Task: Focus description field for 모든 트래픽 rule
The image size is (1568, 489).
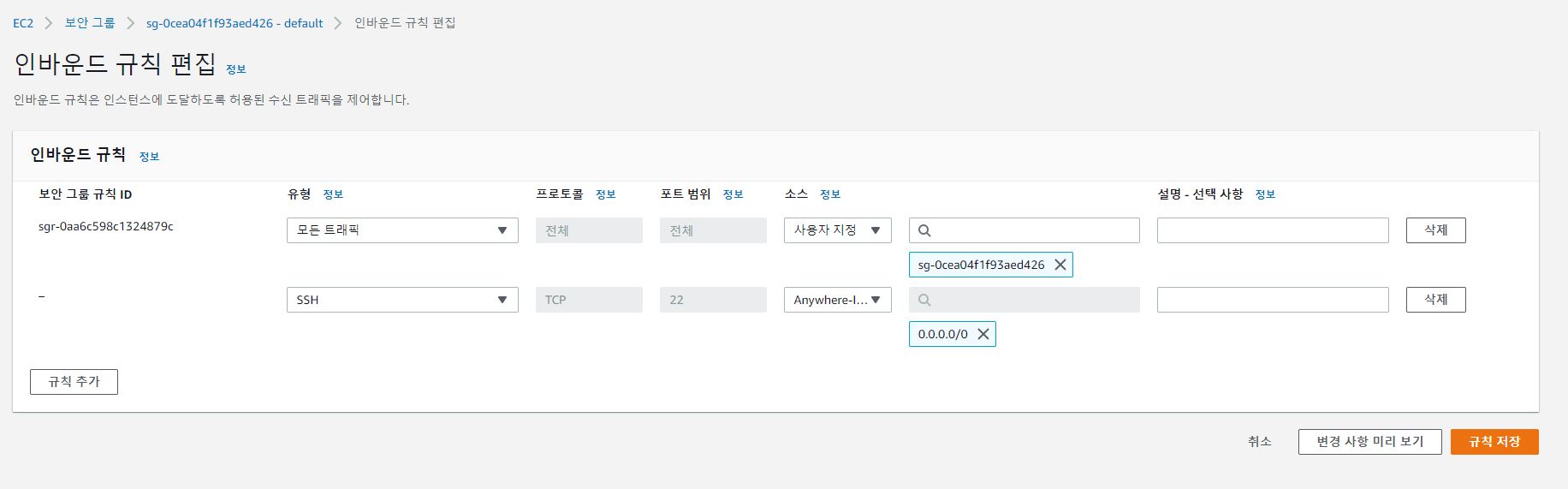Action: coord(1273,230)
